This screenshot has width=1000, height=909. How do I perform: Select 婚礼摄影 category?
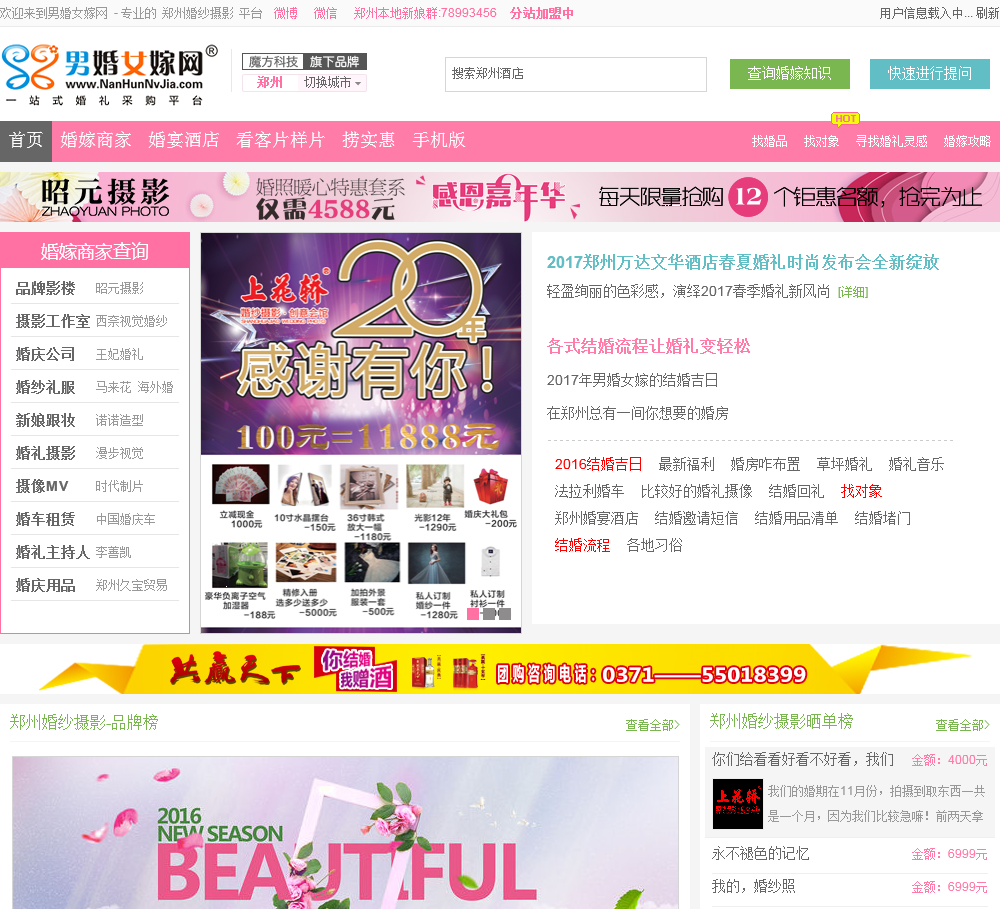[x=45, y=454]
